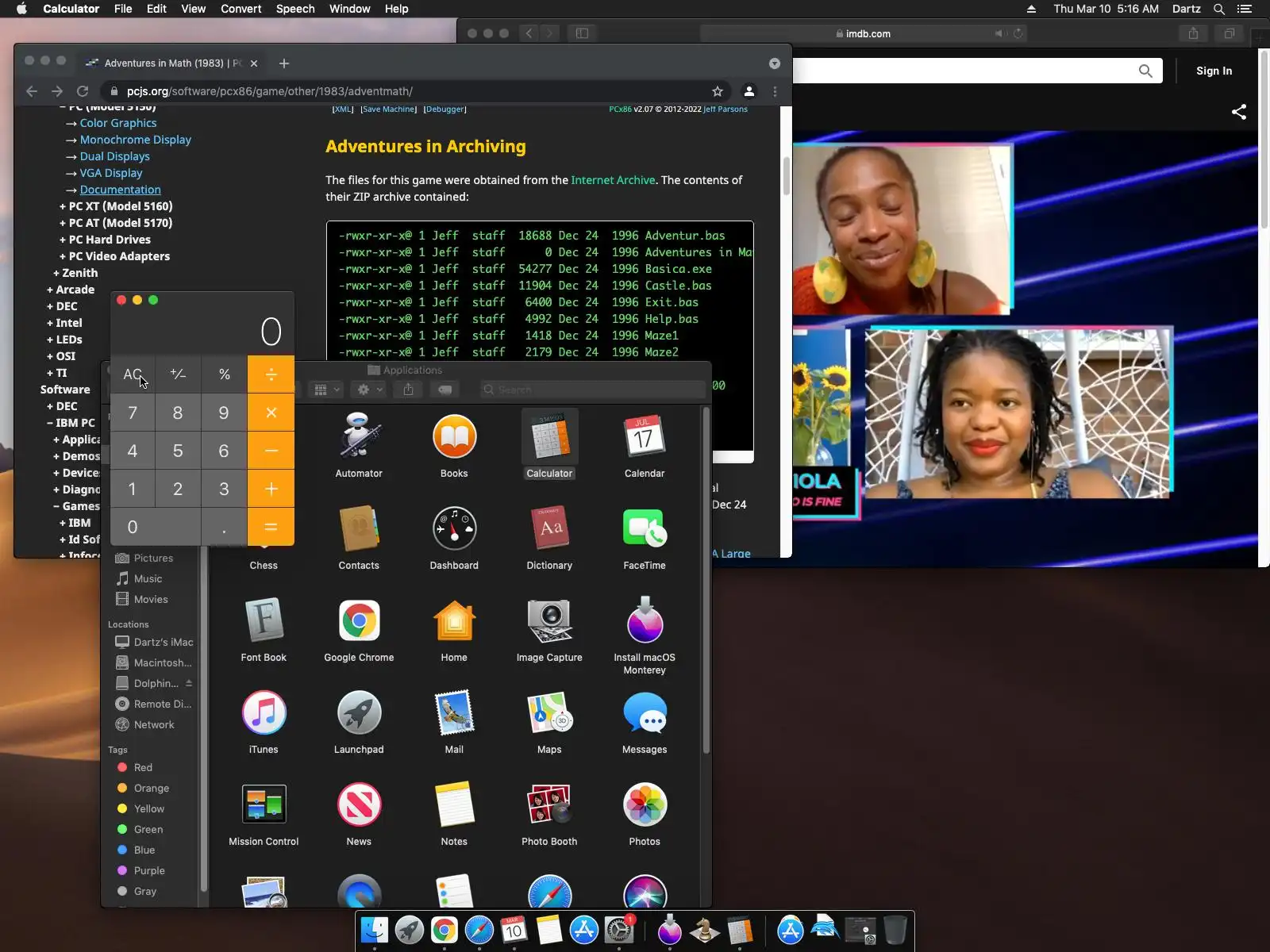Clear the calculator with the AC key
Image resolution: width=1270 pixels, height=952 pixels.
(133, 374)
